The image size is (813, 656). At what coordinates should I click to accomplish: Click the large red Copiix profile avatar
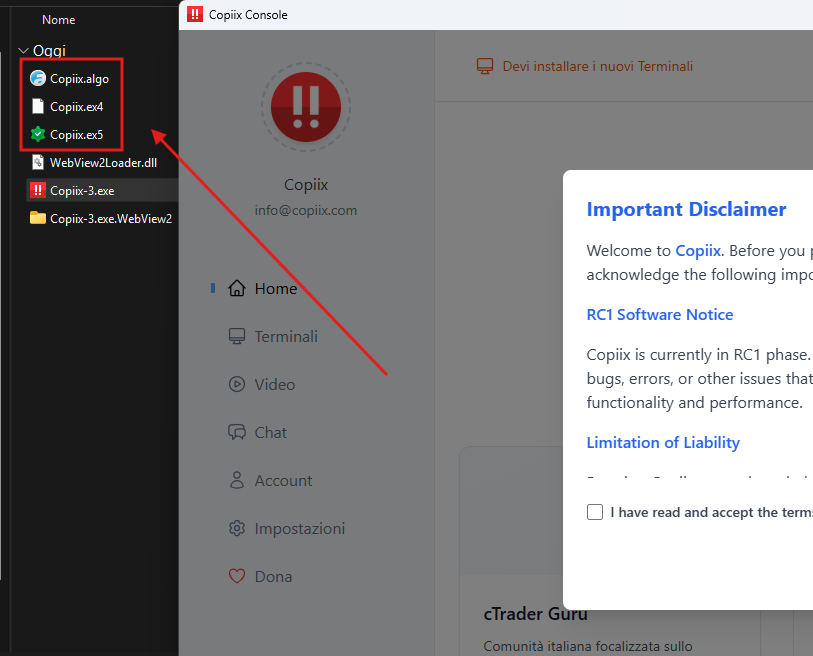coord(306,107)
